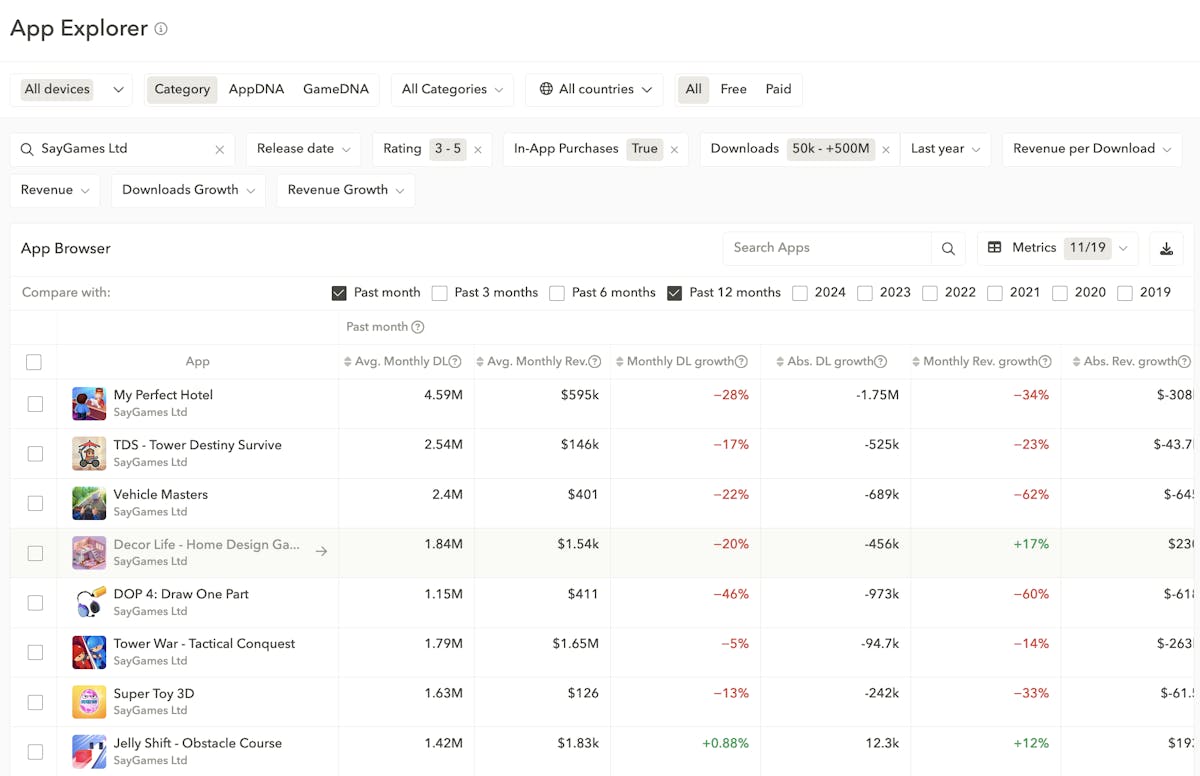Image resolution: width=1200 pixels, height=776 pixels.
Task: Enable the Past 3 months checkbox
Action: click(x=439, y=293)
